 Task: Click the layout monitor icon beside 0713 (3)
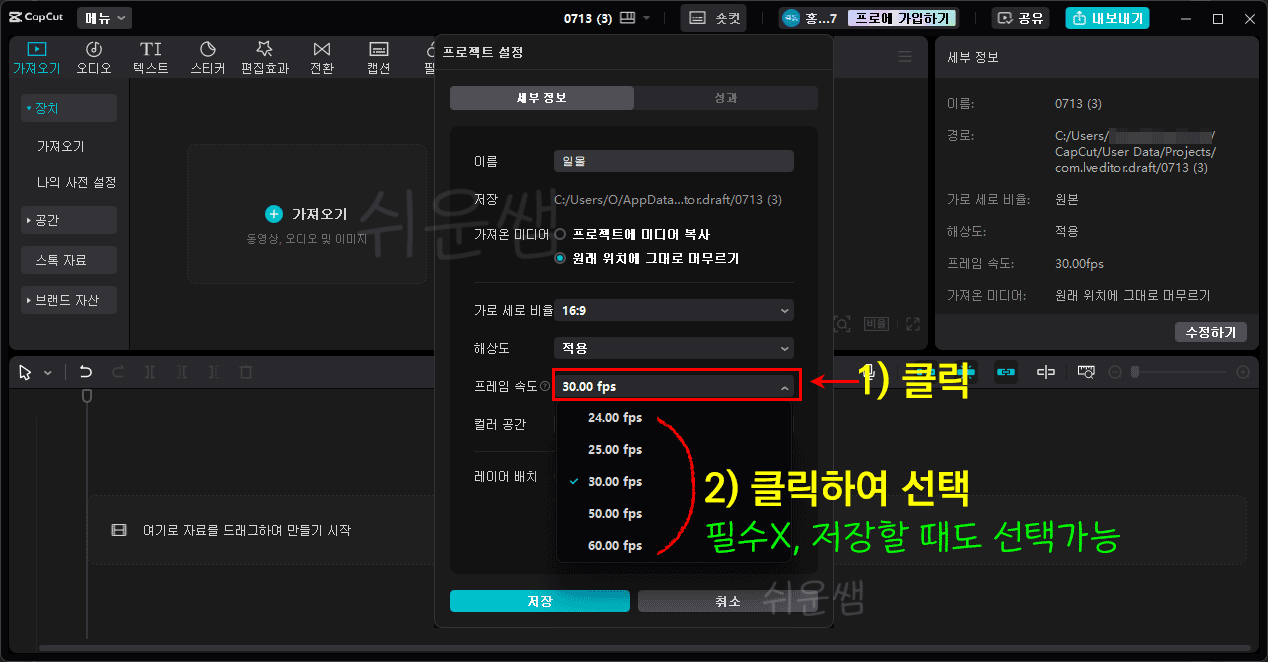point(628,18)
